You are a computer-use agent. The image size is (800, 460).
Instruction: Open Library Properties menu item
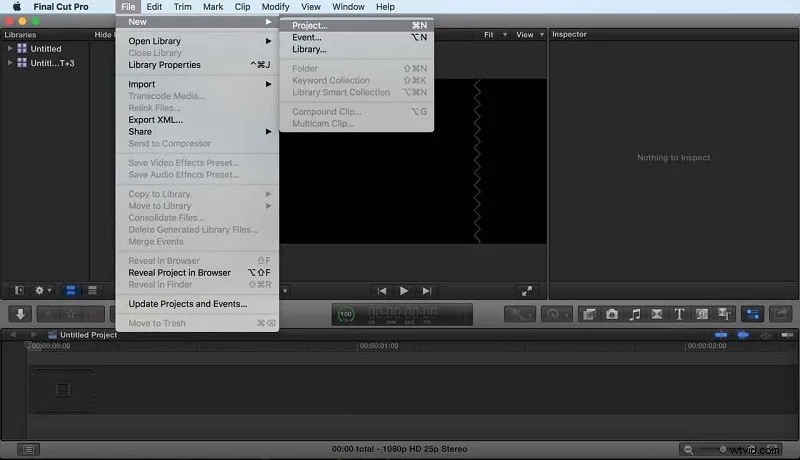[197, 65]
